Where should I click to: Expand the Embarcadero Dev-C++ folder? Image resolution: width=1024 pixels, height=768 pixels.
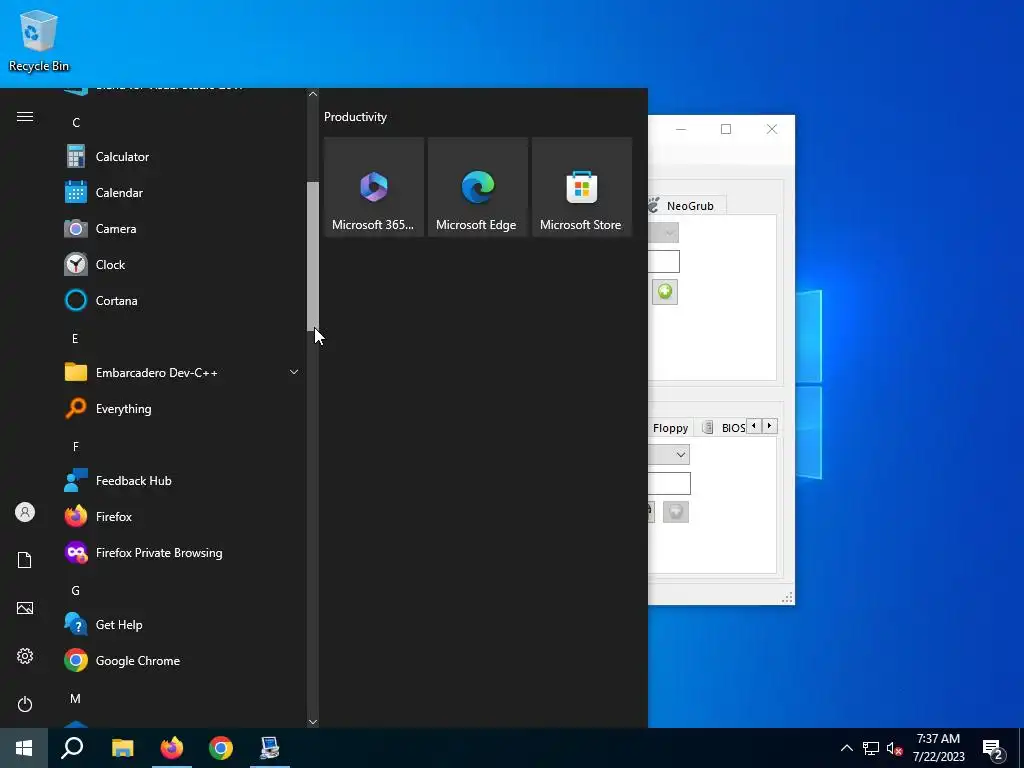[183, 372]
